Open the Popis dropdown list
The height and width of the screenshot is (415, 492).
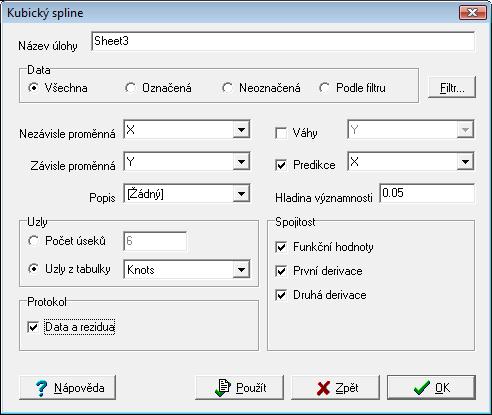coord(241,194)
